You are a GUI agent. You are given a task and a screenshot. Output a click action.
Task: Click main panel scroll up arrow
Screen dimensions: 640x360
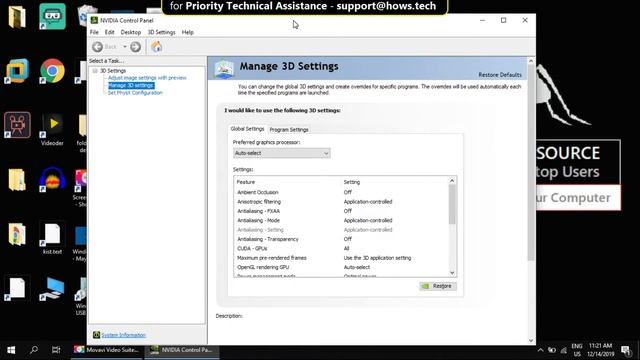(x=531, y=61)
